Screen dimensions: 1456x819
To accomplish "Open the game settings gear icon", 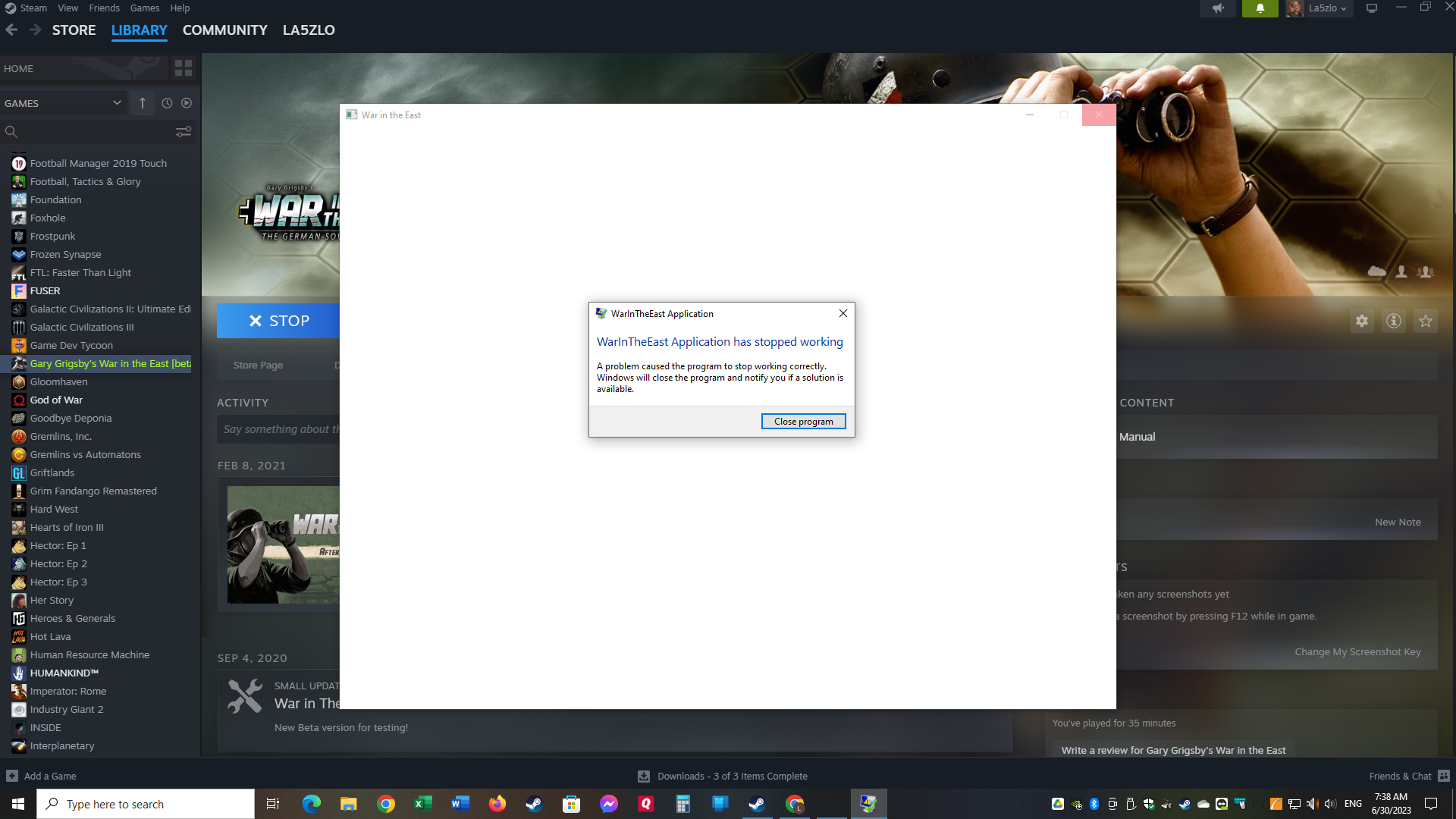I will pyautogui.click(x=1362, y=321).
